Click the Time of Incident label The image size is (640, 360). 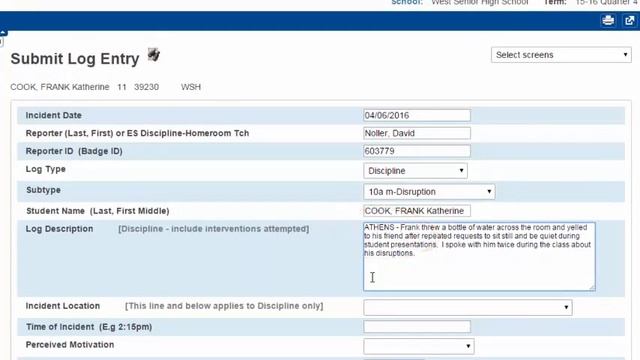pyautogui.click(x=89, y=327)
